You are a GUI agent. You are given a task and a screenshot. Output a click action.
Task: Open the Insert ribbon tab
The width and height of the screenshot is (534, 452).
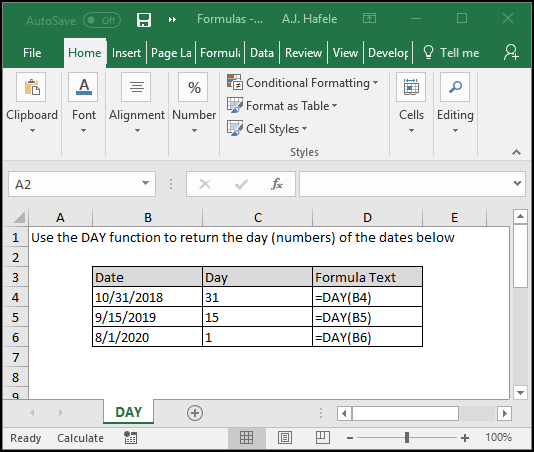click(126, 53)
